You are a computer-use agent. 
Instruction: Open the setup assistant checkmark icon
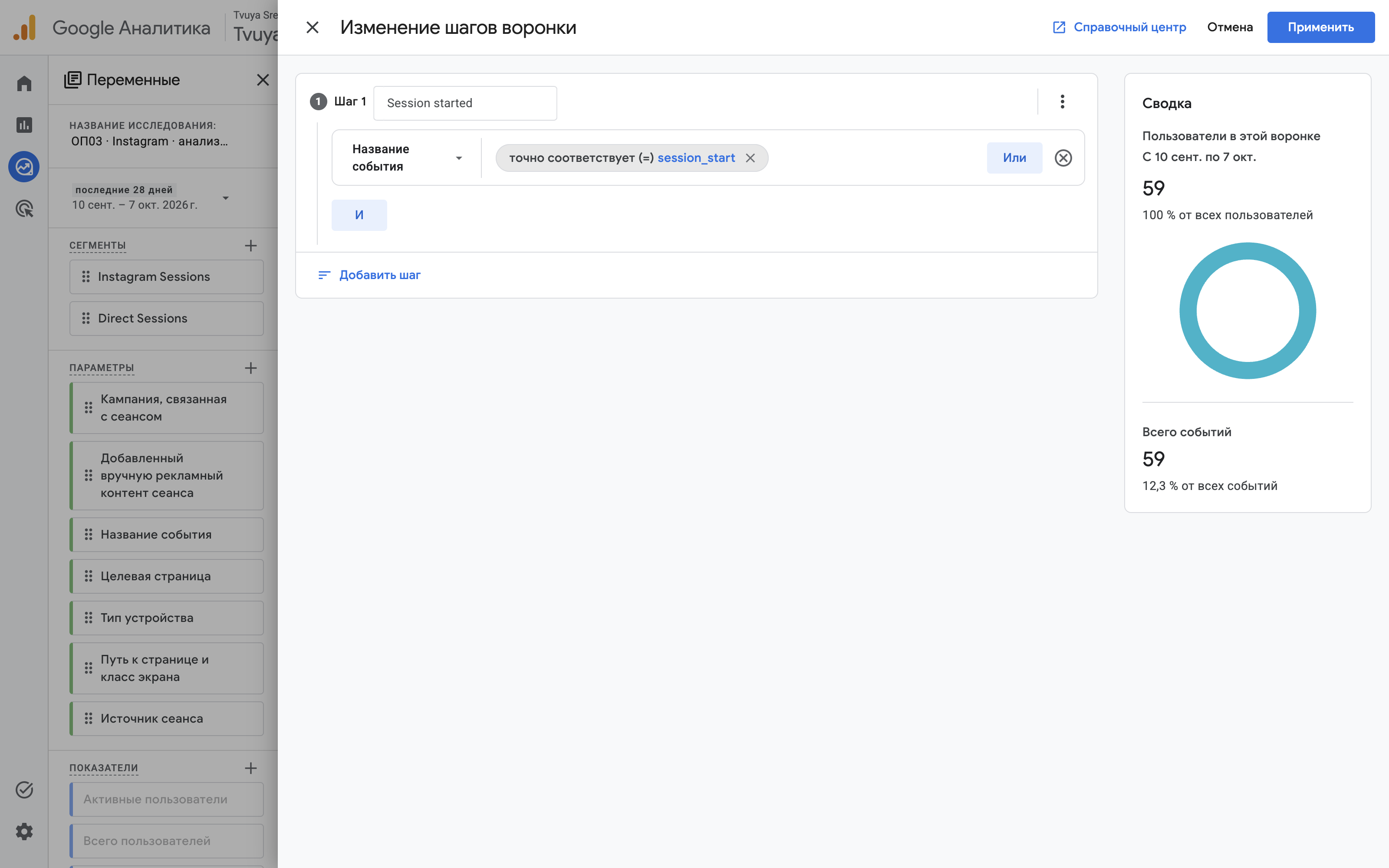24,790
